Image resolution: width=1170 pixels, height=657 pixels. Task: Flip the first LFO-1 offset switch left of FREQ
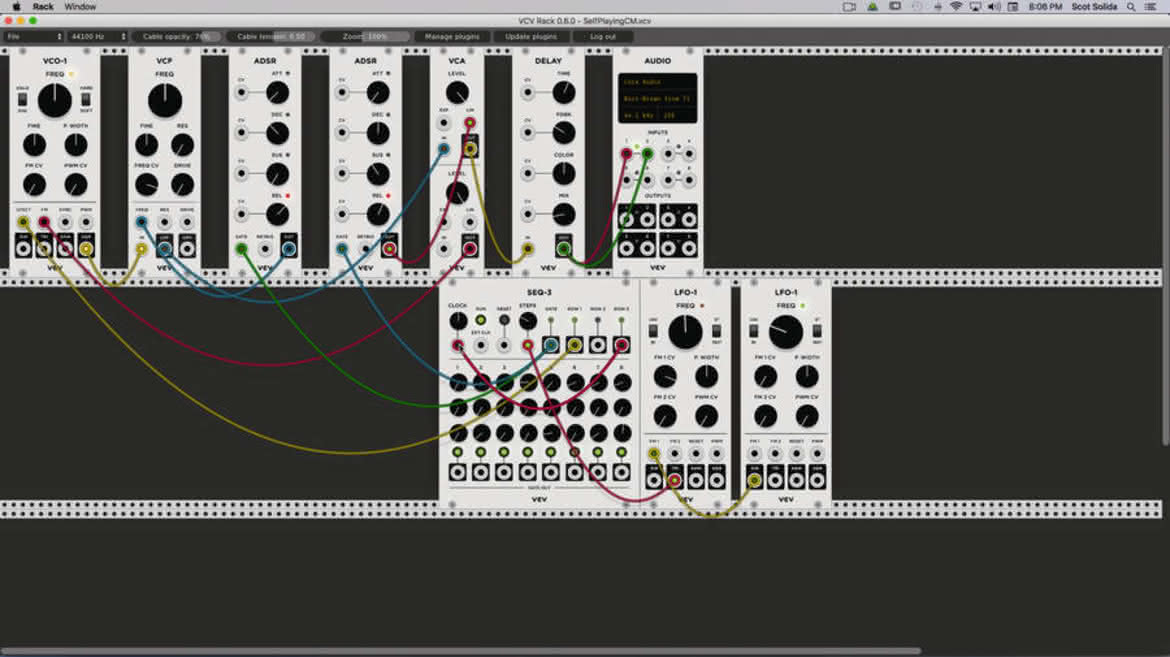click(x=654, y=330)
